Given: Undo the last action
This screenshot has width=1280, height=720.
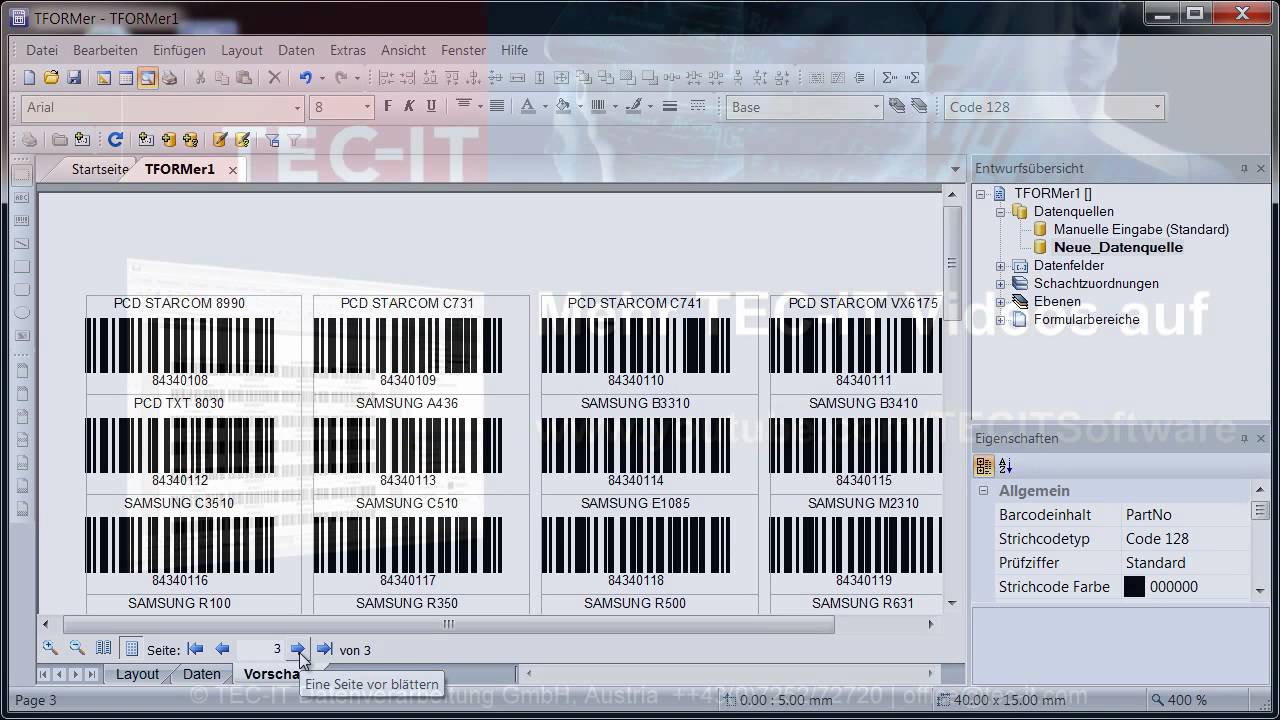Looking at the screenshot, I should click(306, 77).
